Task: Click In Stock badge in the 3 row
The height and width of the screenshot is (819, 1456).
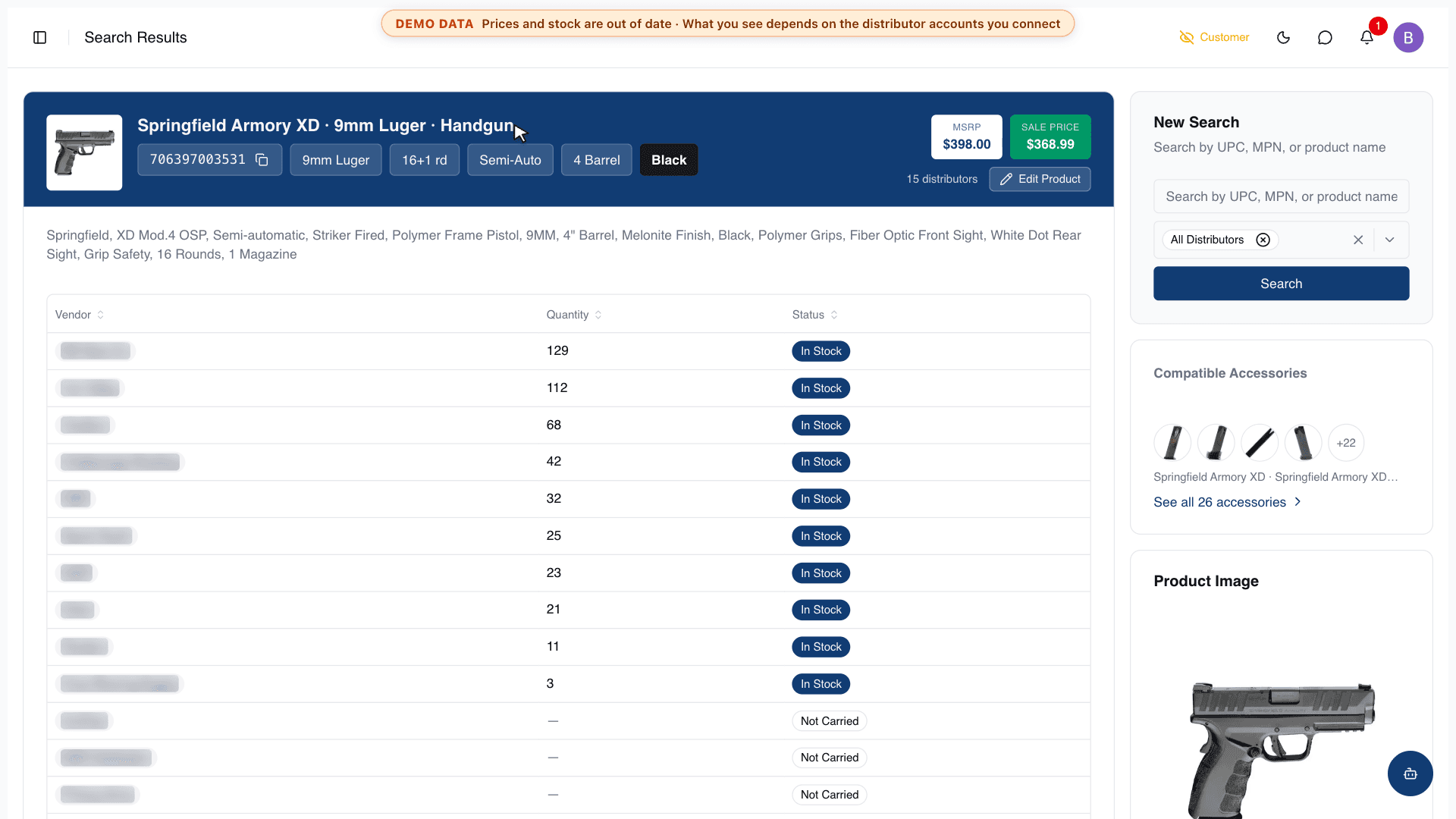Action: [821, 684]
